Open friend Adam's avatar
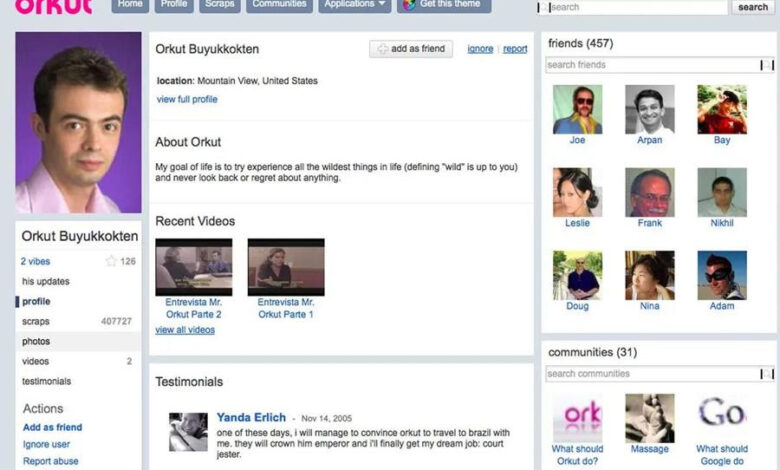The width and height of the screenshot is (780, 470). click(722, 276)
